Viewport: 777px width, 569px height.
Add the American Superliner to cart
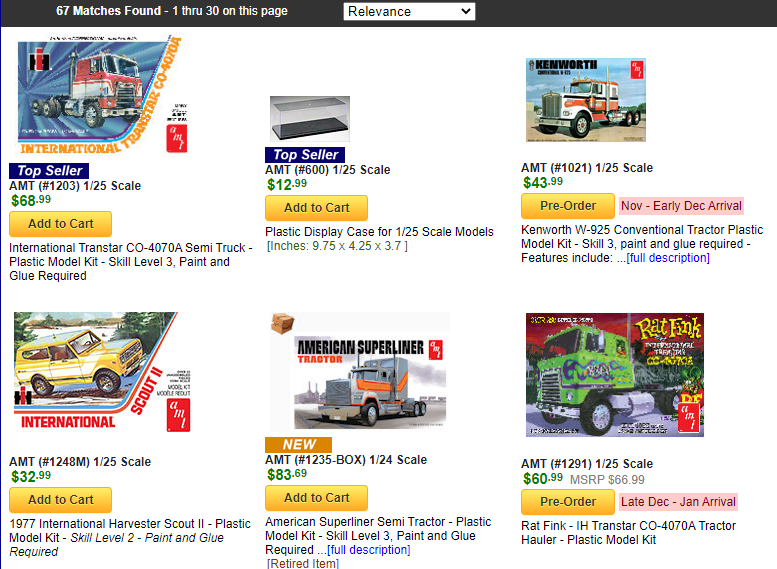click(316, 498)
